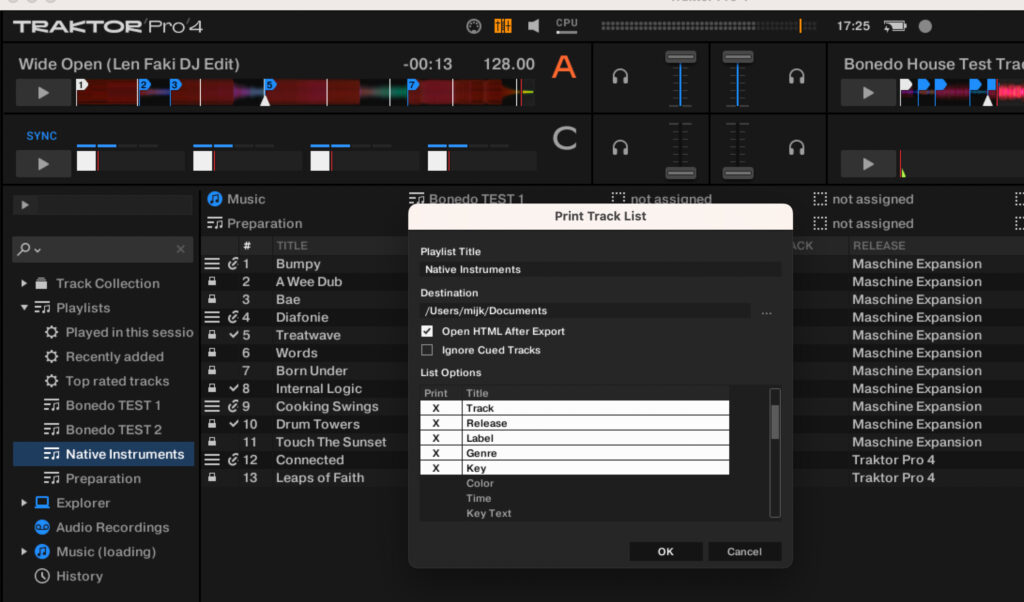Image resolution: width=1024 pixels, height=602 pixels.
Task: Toggle Deck A headphone cue
Action: (x=620, y=77)
